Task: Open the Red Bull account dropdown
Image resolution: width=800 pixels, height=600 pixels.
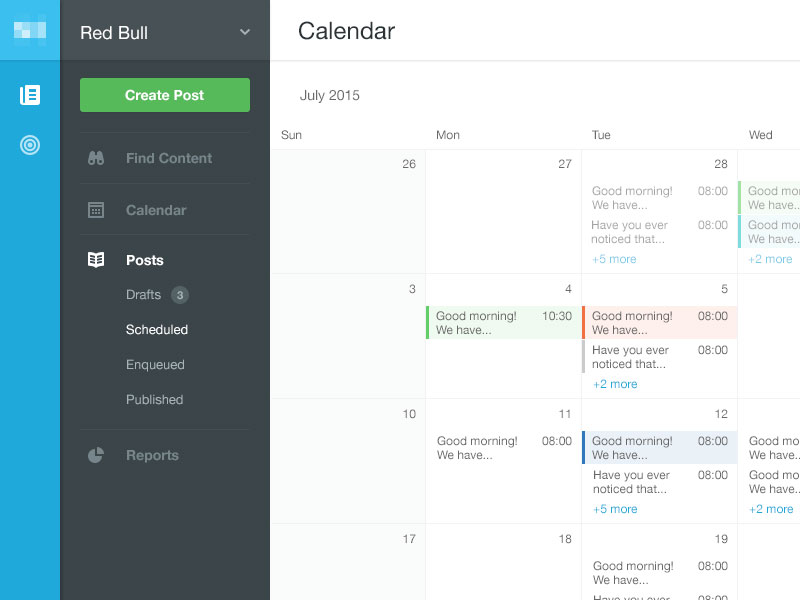Action: 164,31
